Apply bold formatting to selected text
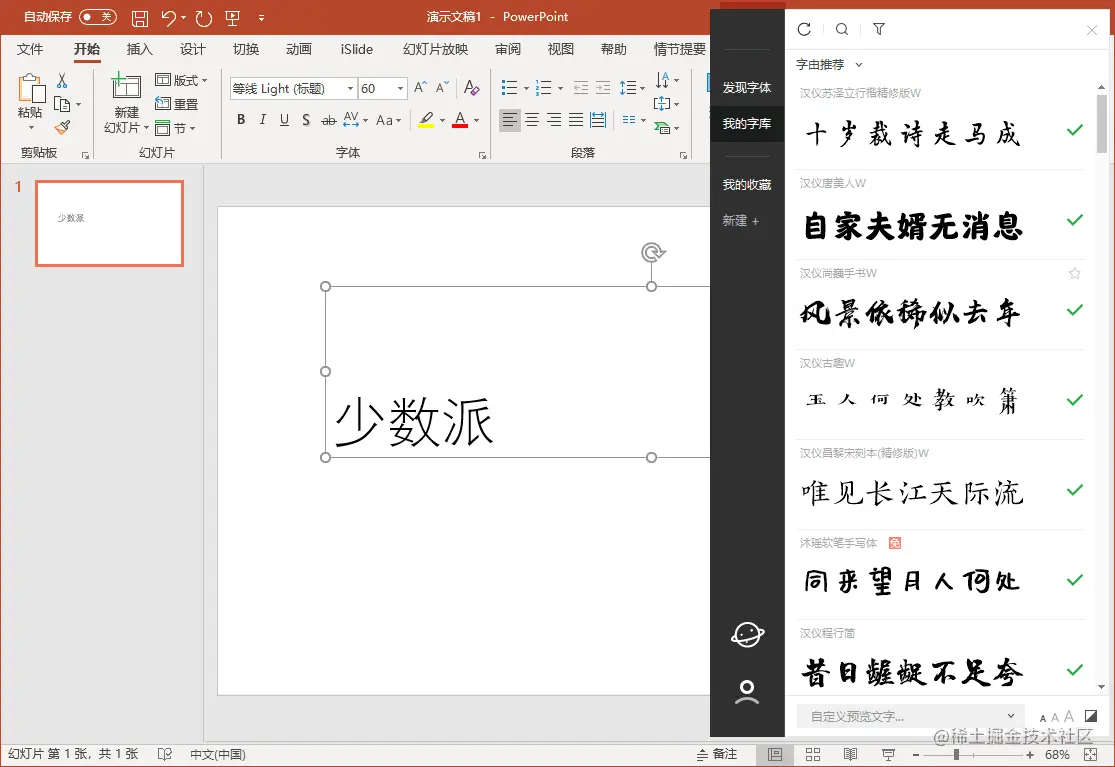Screen dimensions: 1115x767 tap(240, 120)
